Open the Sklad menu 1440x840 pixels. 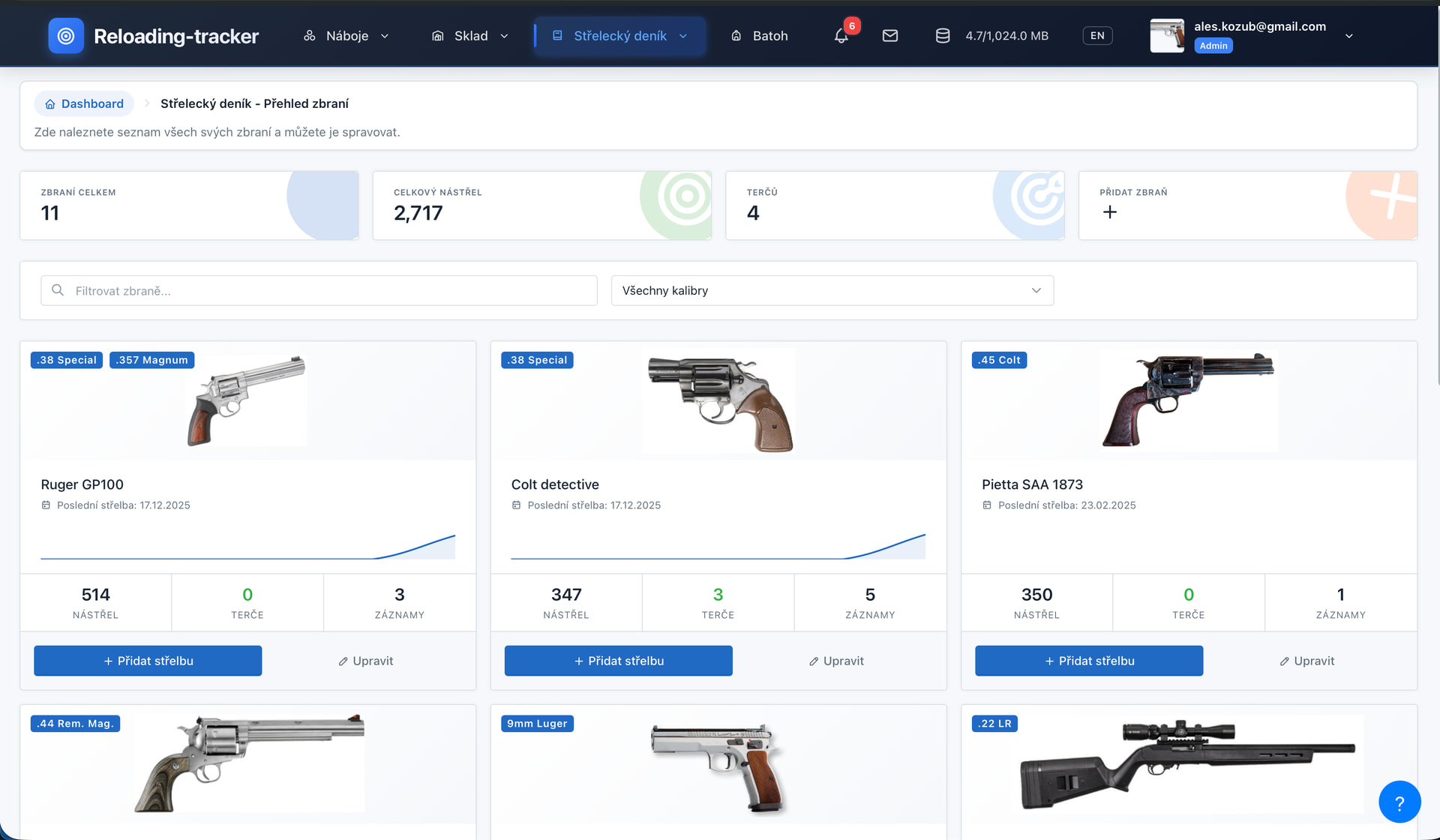(470, 36)
